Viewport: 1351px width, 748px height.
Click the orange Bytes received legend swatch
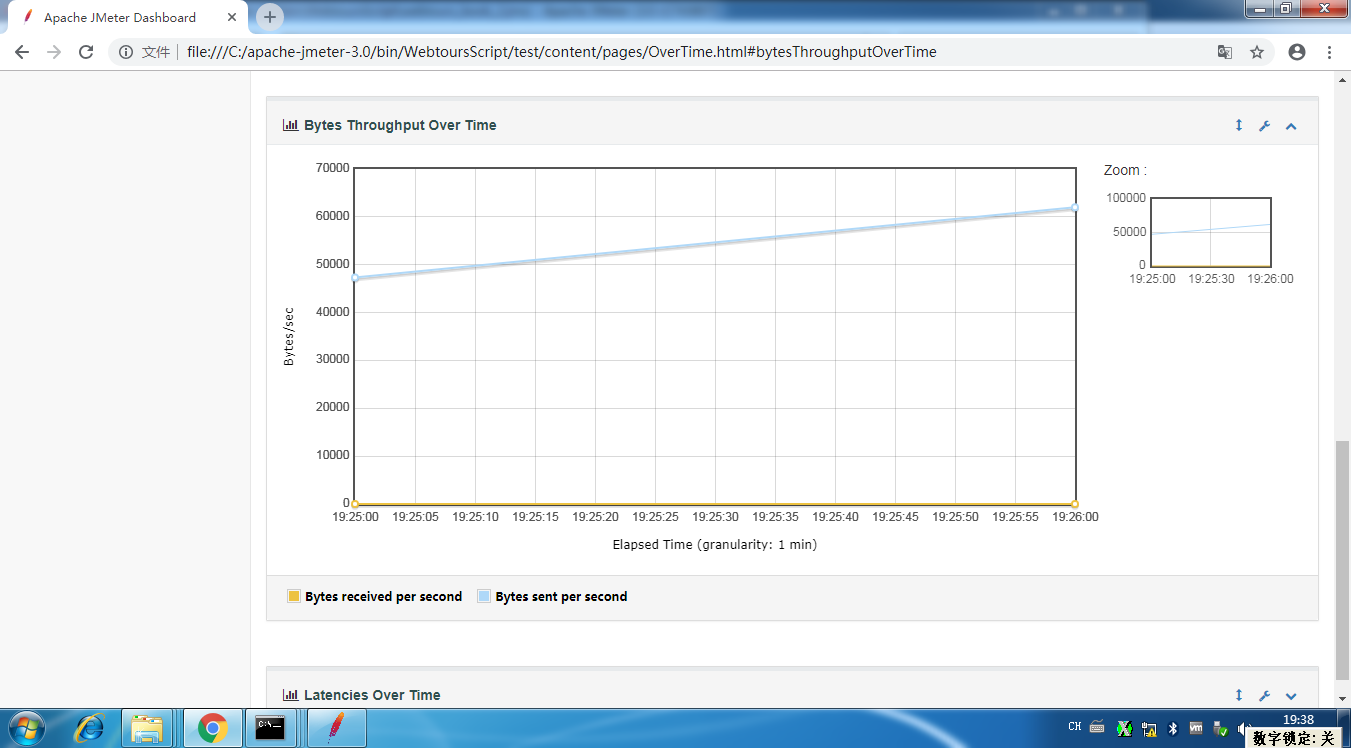click(x=294, y=596)
